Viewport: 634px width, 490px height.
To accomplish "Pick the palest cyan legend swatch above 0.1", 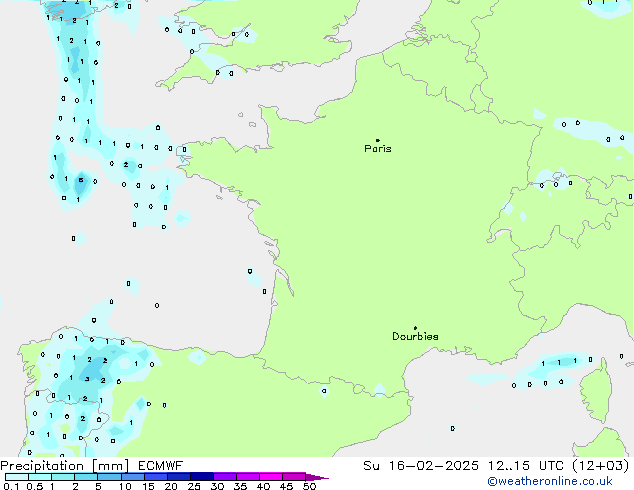I will pos(17,477).
